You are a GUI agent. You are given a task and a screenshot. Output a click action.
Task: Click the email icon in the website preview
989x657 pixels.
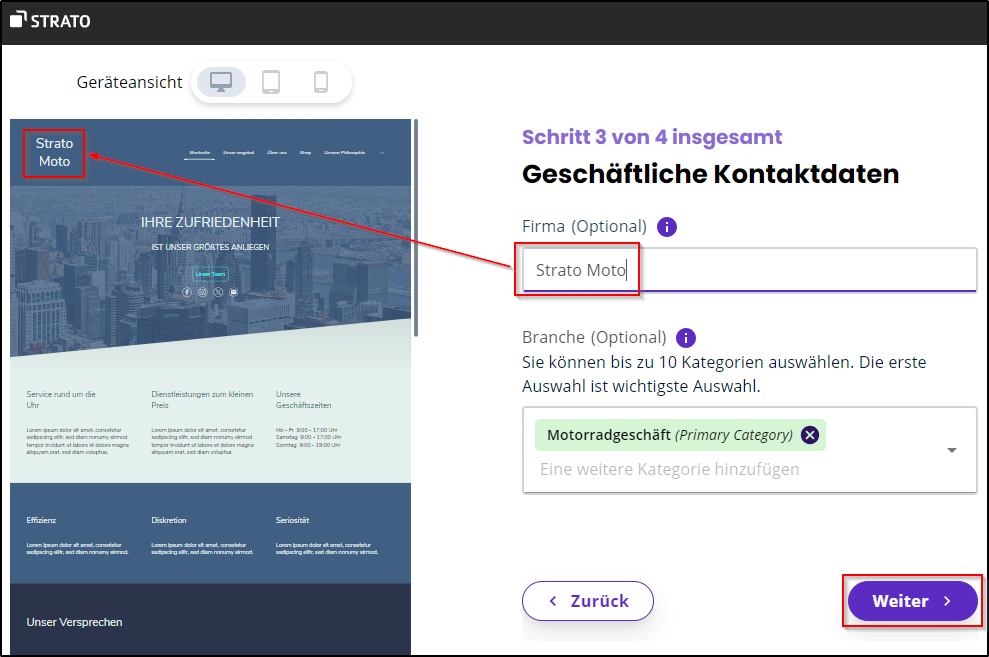[x=234, y=292]
